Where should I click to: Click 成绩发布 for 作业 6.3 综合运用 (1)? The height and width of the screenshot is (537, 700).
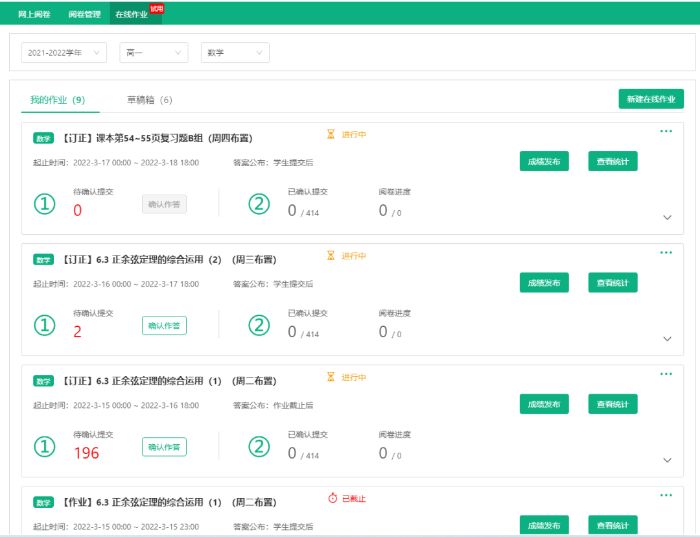point(544,525)
